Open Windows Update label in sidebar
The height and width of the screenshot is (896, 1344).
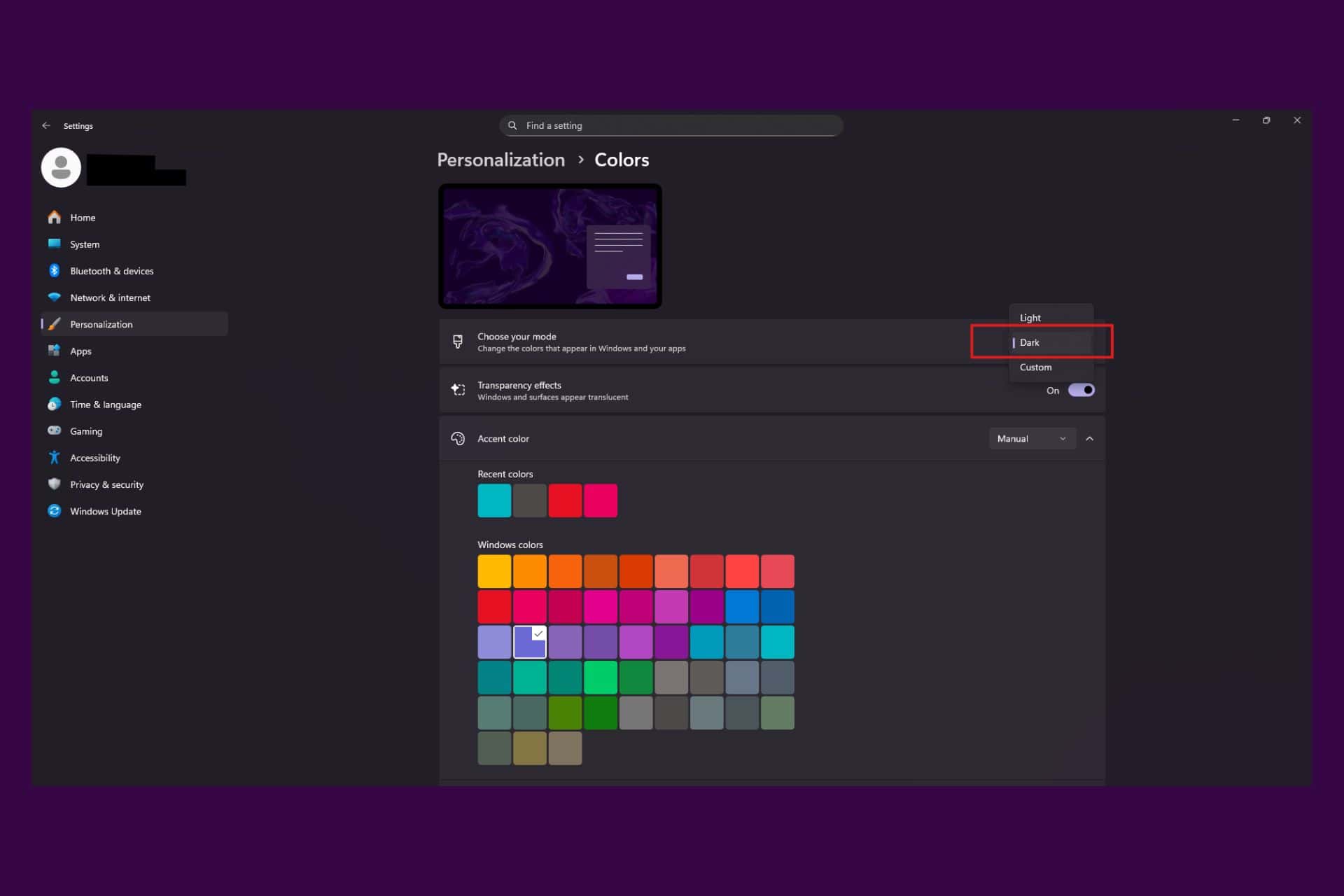[x=106, y=511]
